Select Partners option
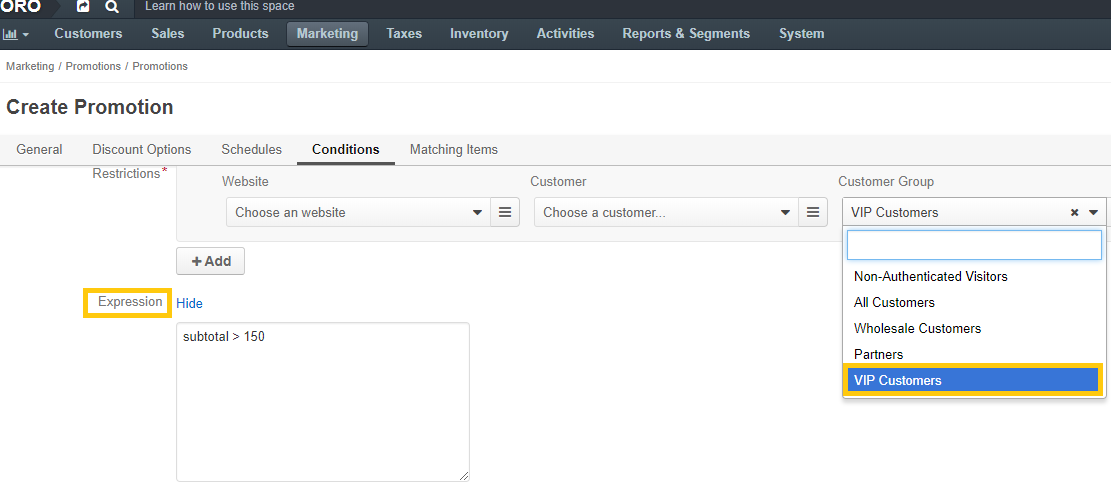 [974, 354]
